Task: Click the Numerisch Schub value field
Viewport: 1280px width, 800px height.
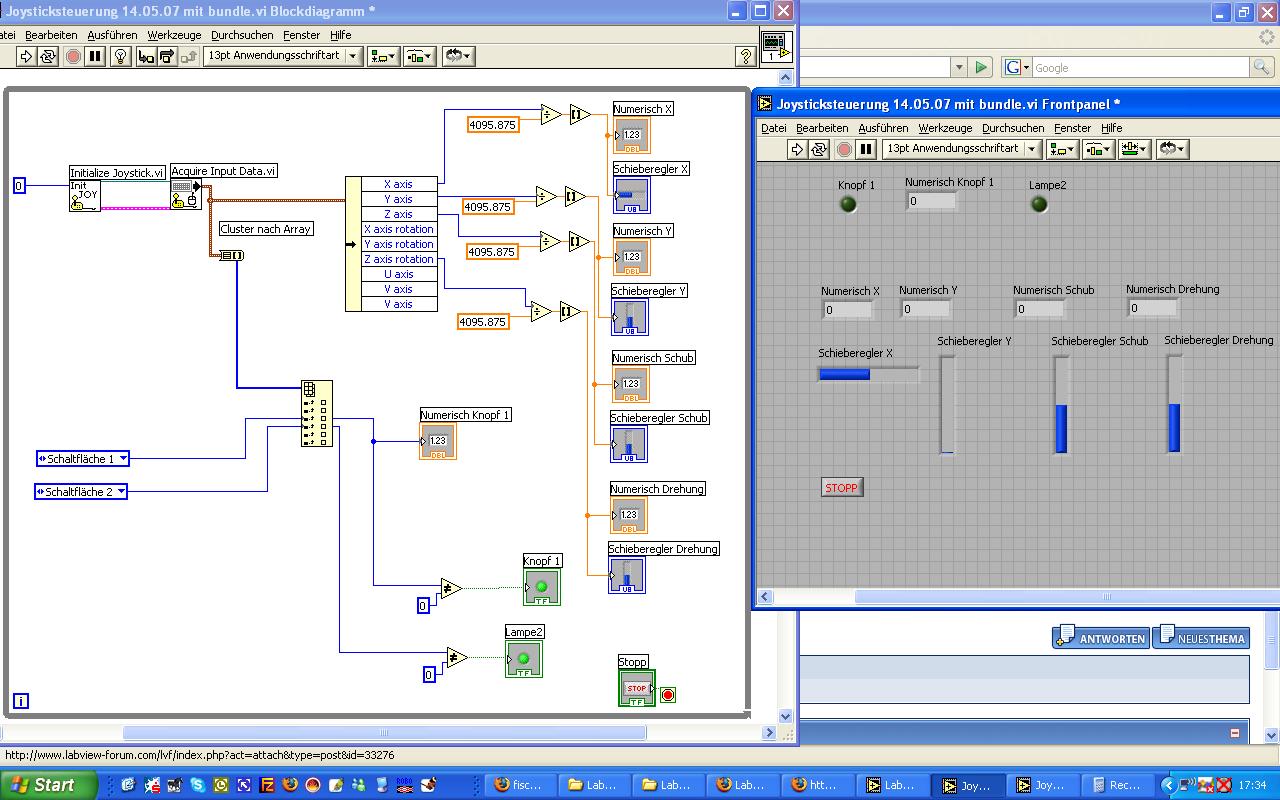Action: (1039, 309)
